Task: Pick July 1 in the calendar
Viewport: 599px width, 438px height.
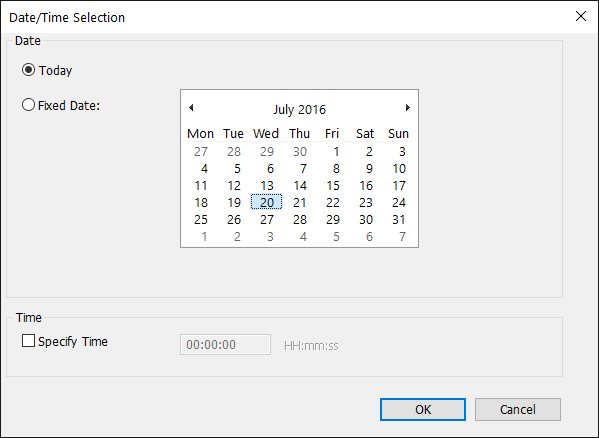Action: 333,152
